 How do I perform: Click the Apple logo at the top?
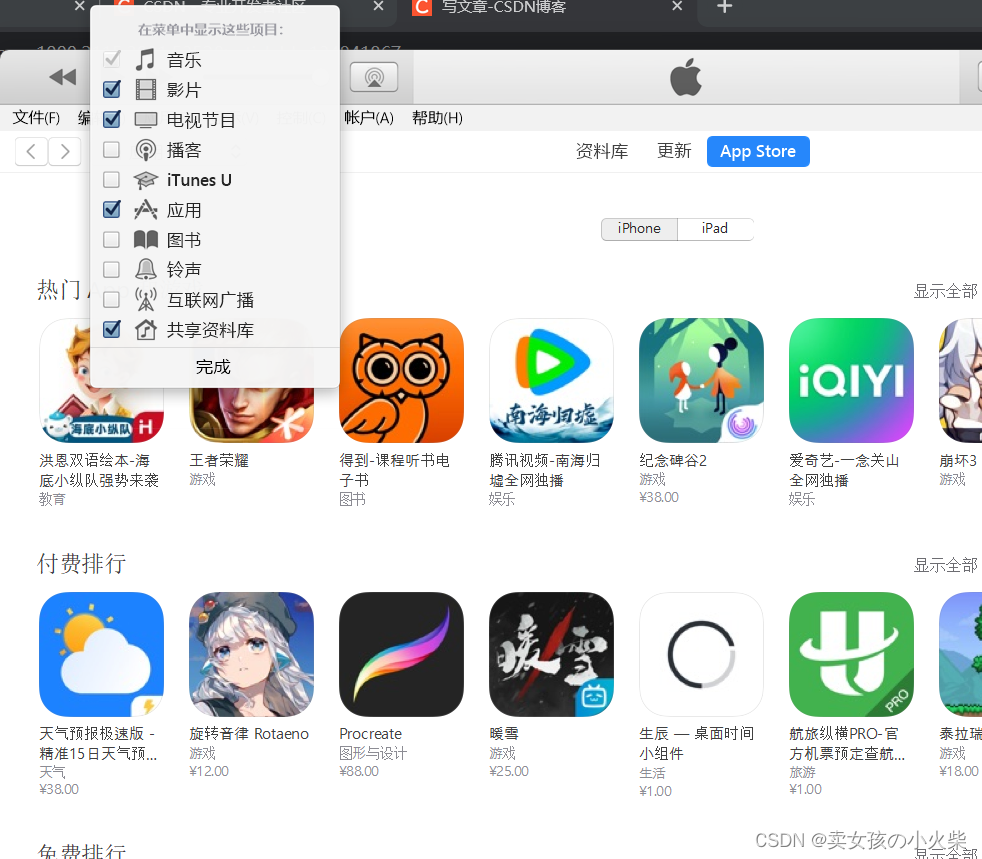tap(685, 77)
